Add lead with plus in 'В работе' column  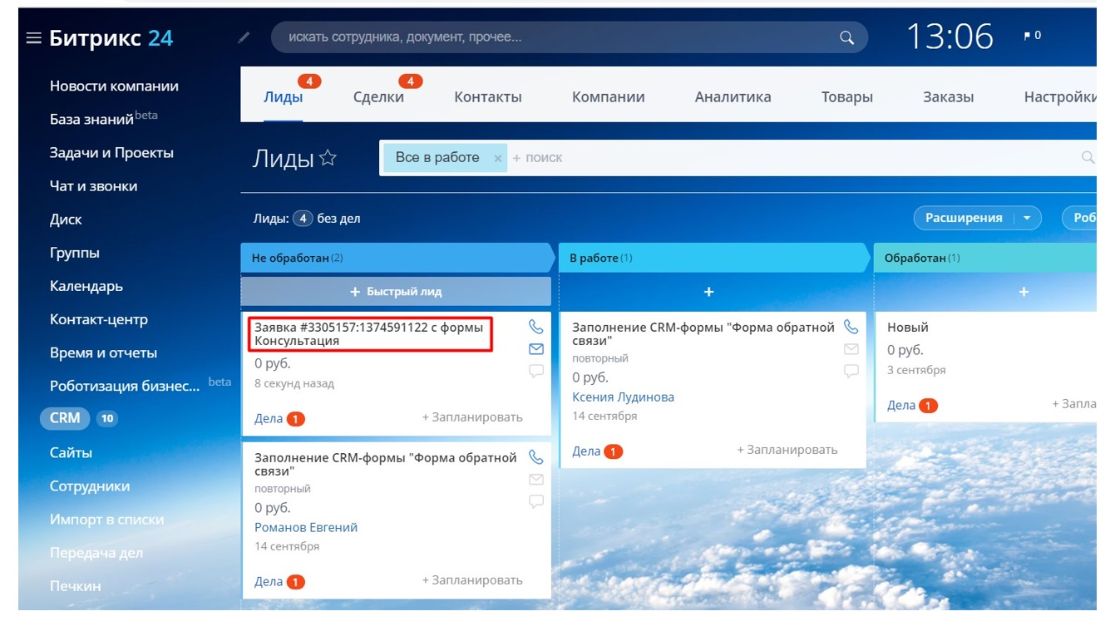coord(709,292)
